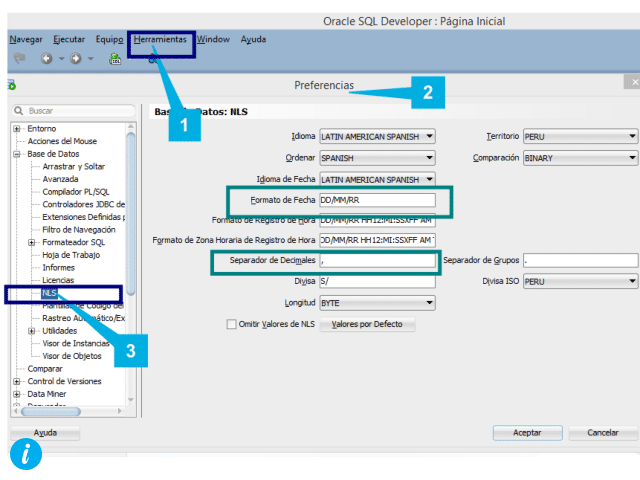Click the tree vertical scrollbar thumb
Image resolution: width=640 pixels, height=480 pixels.
[131, 213]
